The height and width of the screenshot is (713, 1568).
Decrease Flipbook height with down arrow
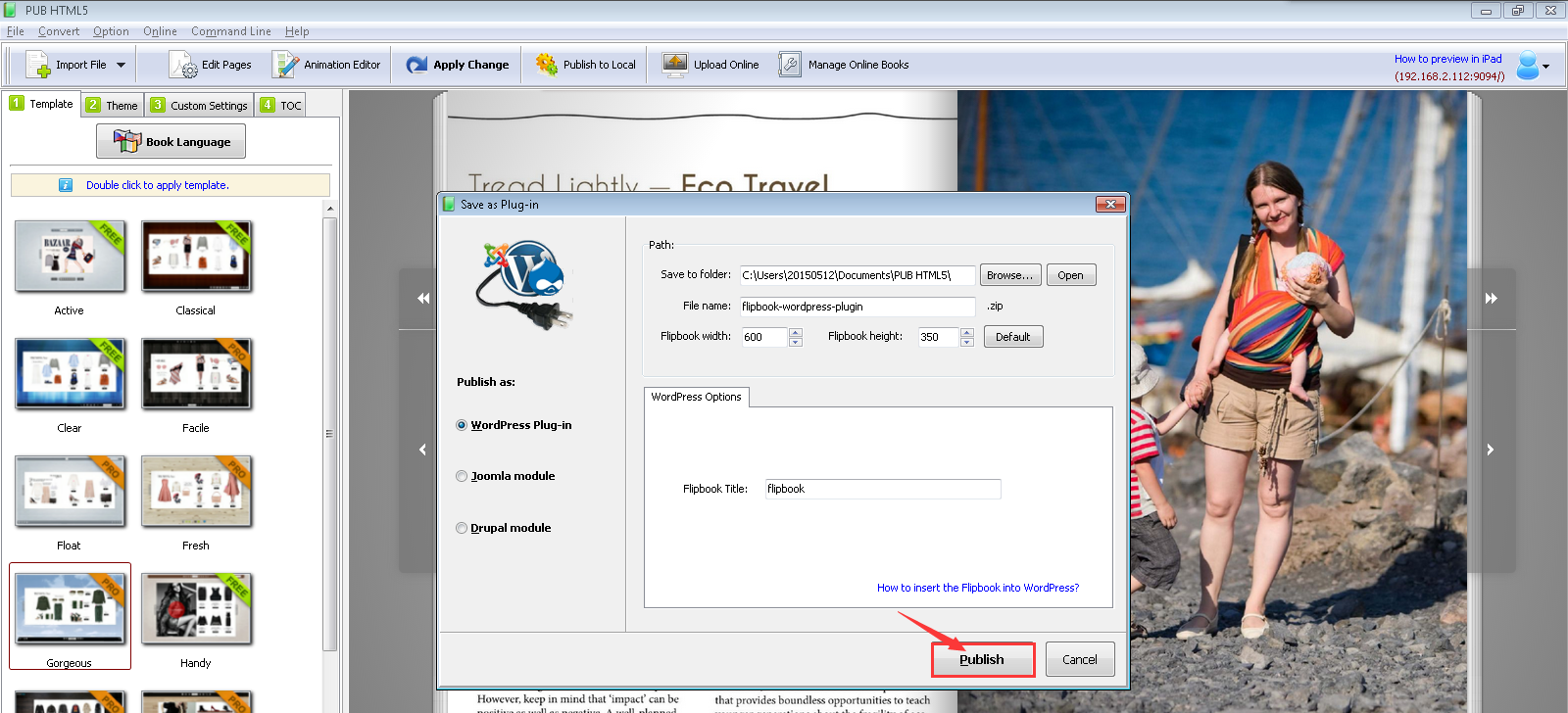(x=967, y=342)
